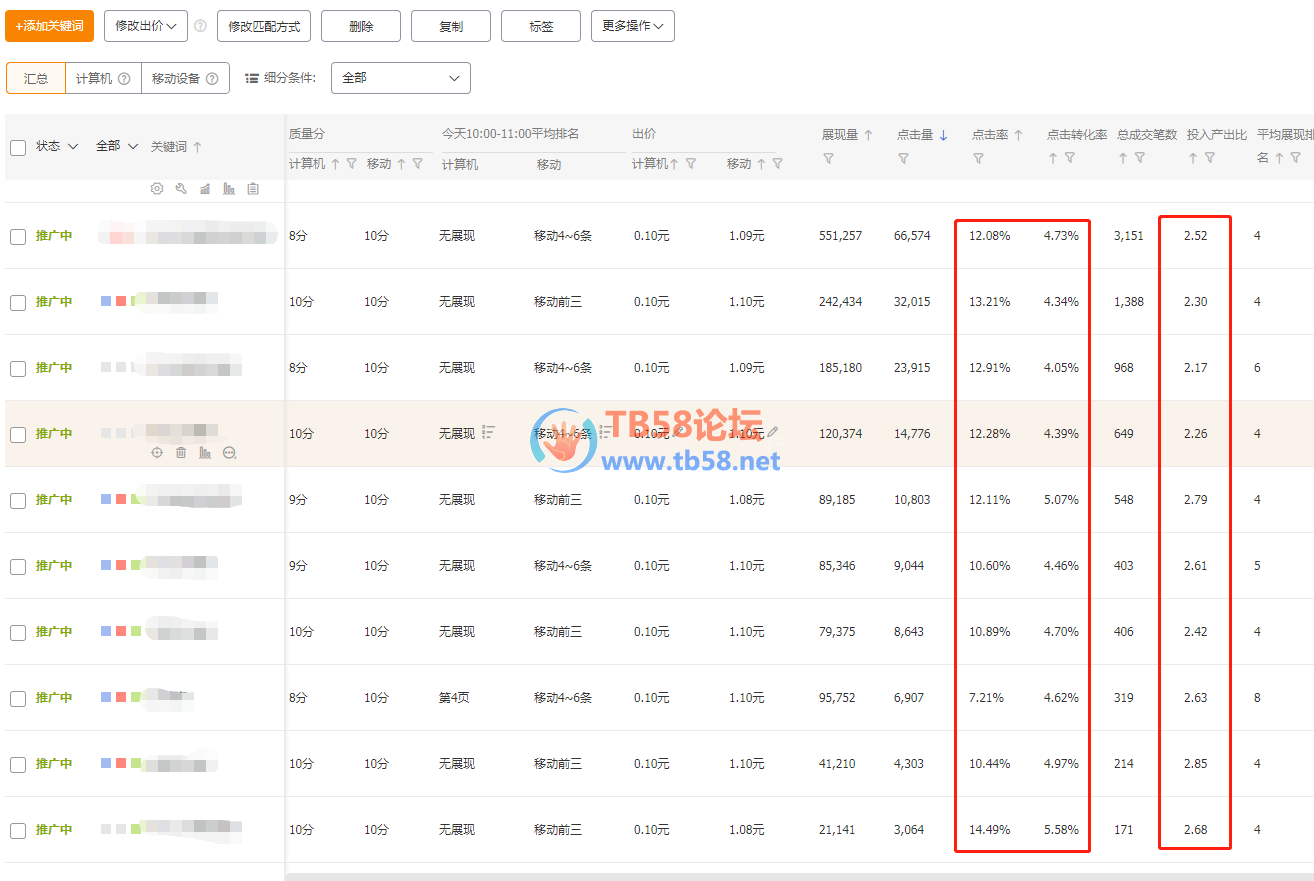Click the 14.49% click-rate value
The image size is (1314, 881).
click(989, 830)
